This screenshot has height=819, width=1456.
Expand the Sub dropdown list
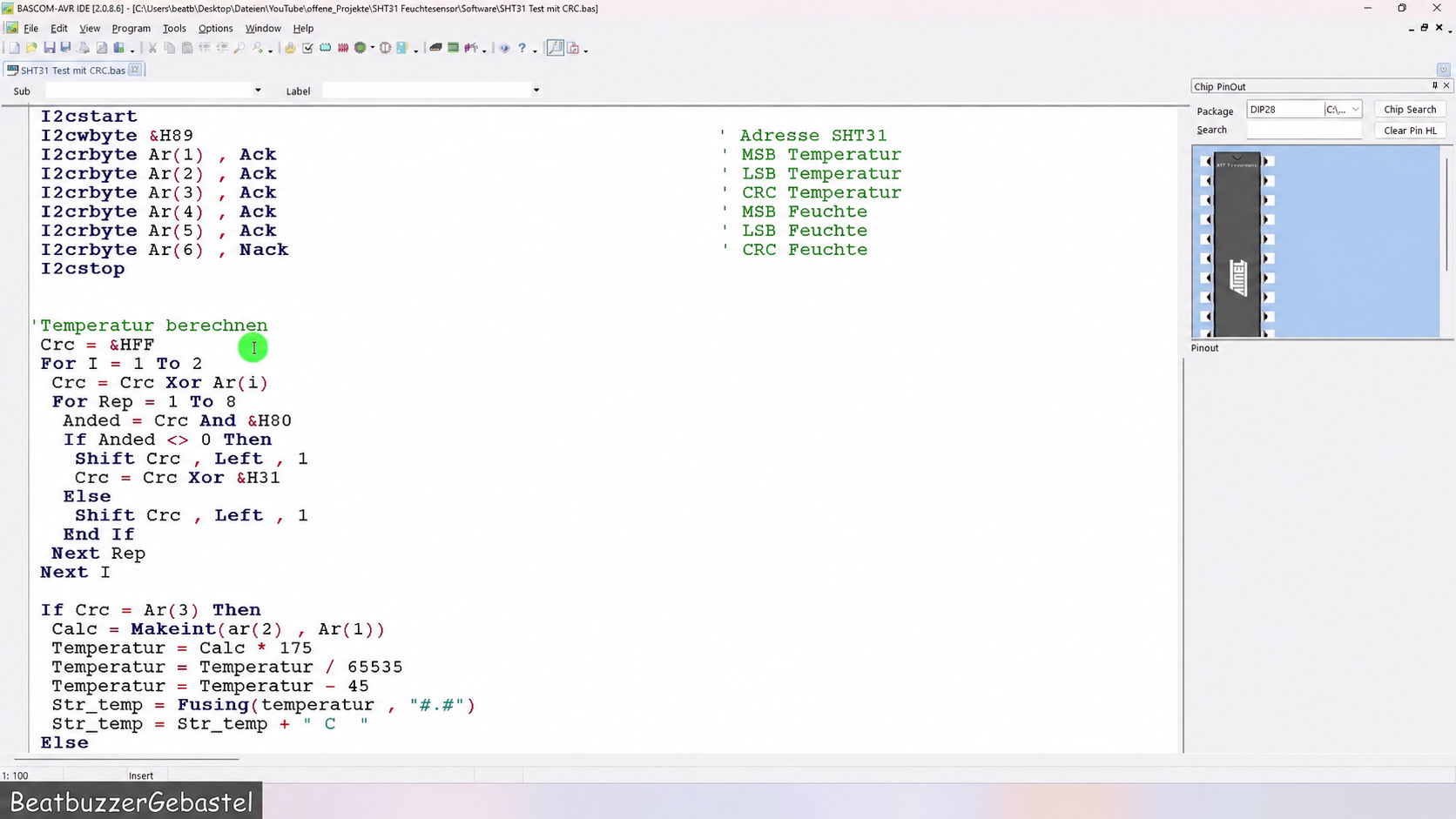(258, 91)
